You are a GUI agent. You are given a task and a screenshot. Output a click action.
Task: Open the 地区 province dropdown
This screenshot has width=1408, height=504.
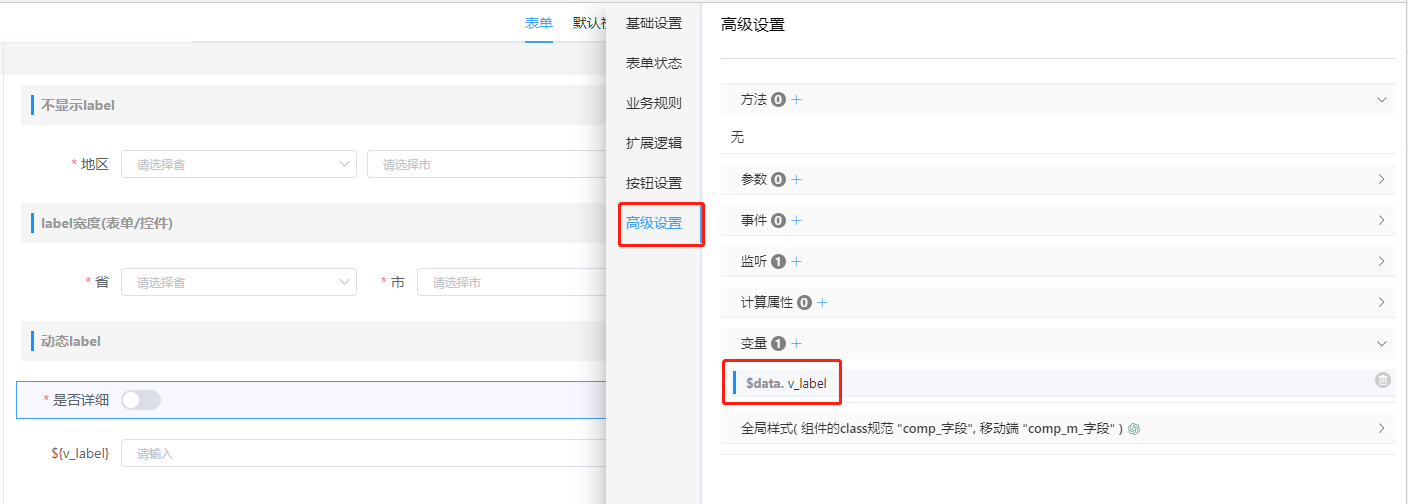coord(238,164)
